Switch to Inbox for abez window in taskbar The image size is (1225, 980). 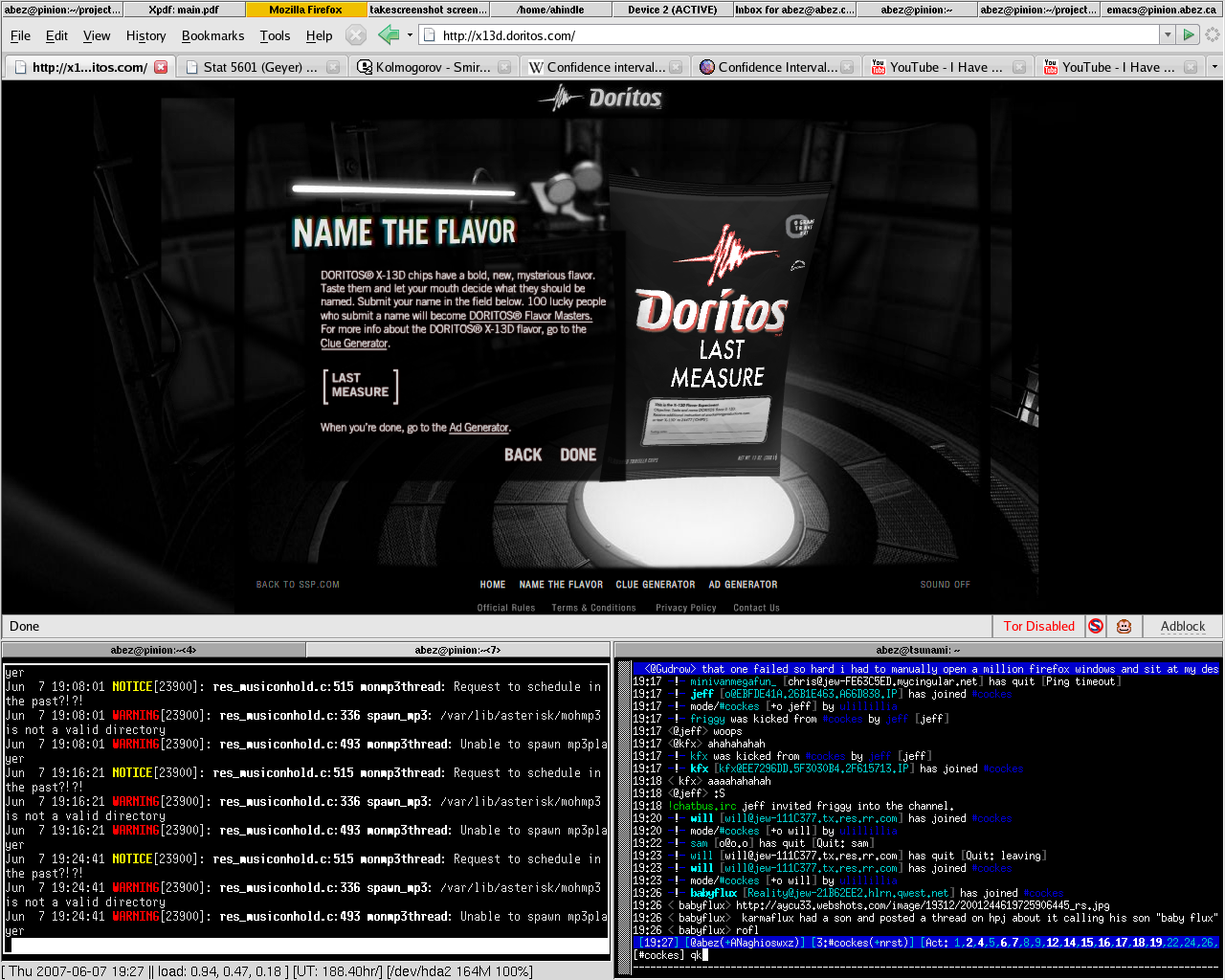(x=794, y=10)
